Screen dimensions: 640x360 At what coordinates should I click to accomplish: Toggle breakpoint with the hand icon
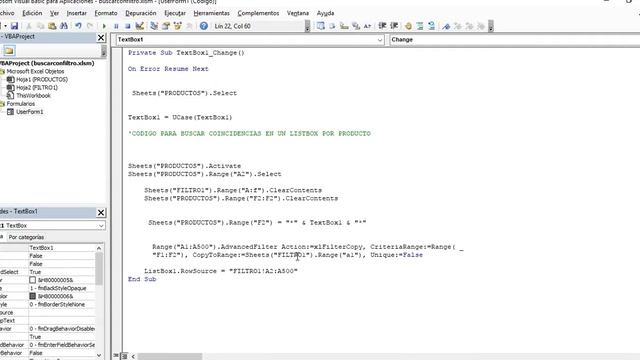point(408,26)
